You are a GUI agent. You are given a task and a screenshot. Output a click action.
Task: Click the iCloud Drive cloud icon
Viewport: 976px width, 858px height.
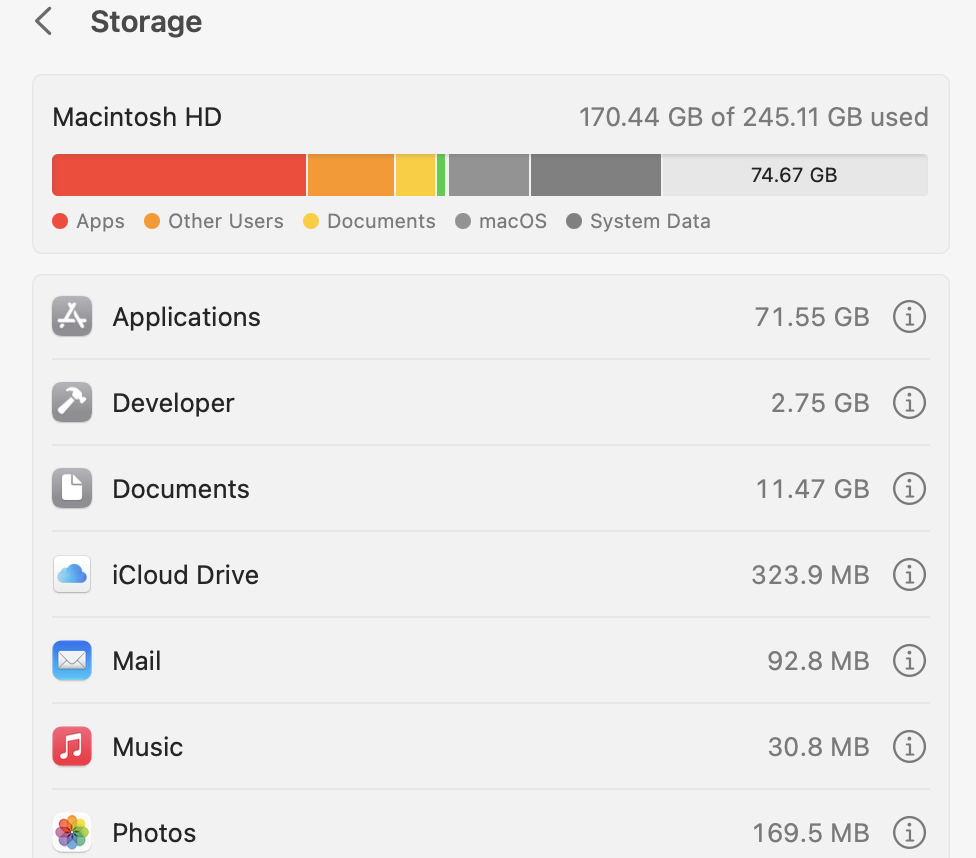point(72,574)
